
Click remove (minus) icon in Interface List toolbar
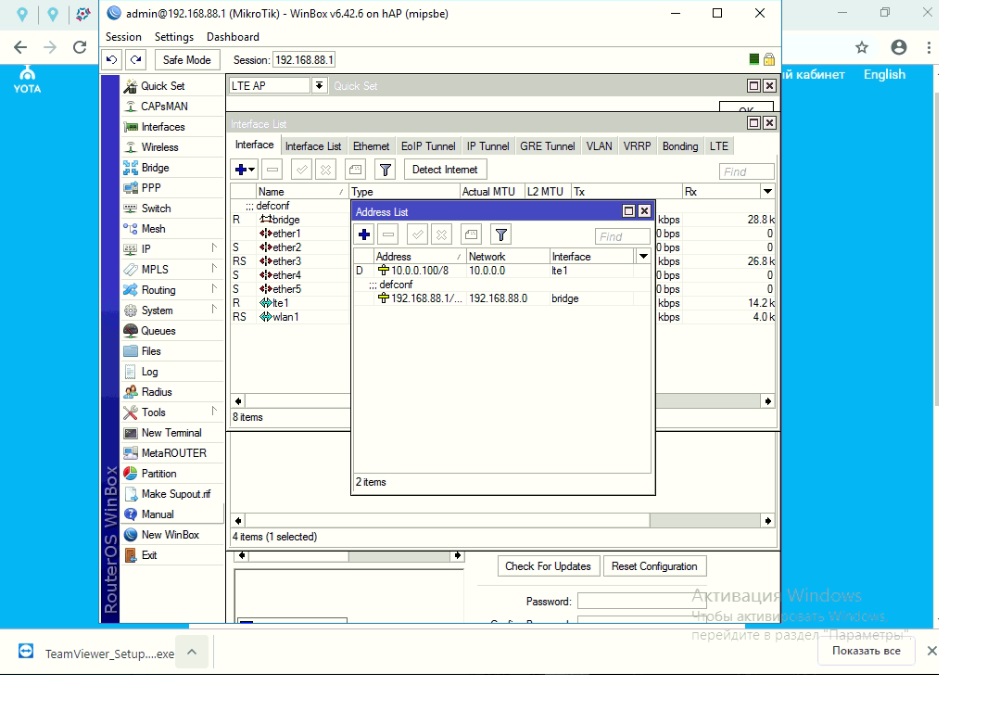[x=272, y=170]
